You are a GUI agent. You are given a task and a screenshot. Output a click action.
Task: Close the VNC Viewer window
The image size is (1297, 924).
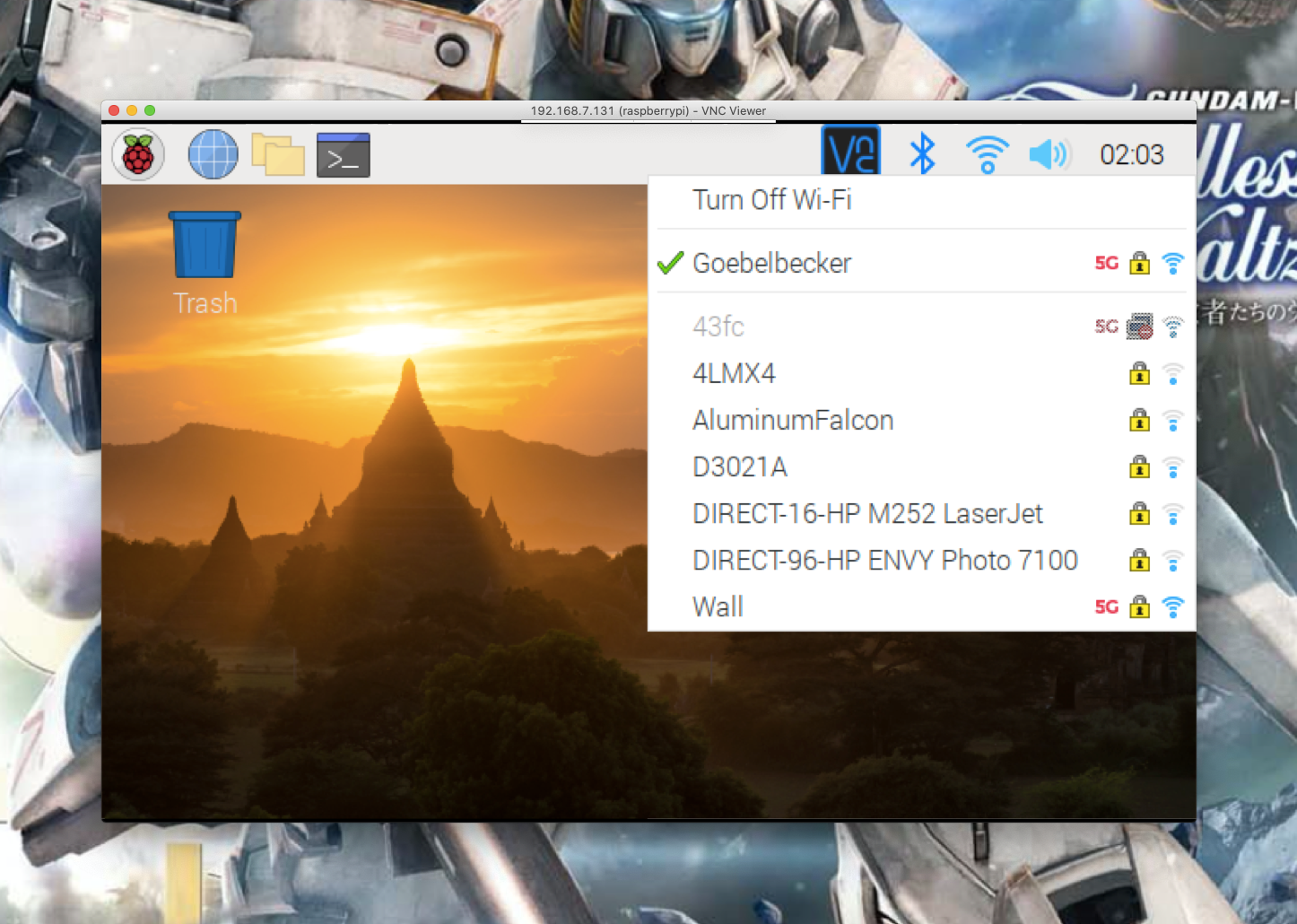click(114, 110)
